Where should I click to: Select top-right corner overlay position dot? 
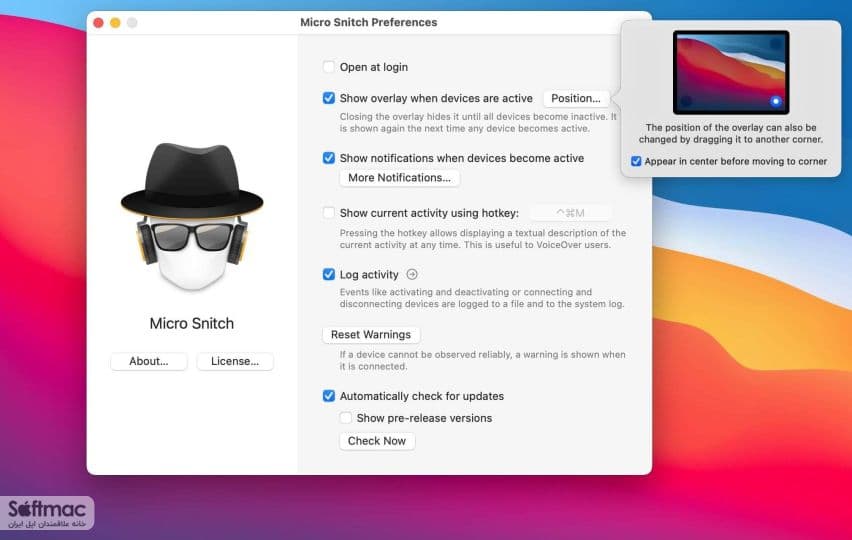point(775,43)
